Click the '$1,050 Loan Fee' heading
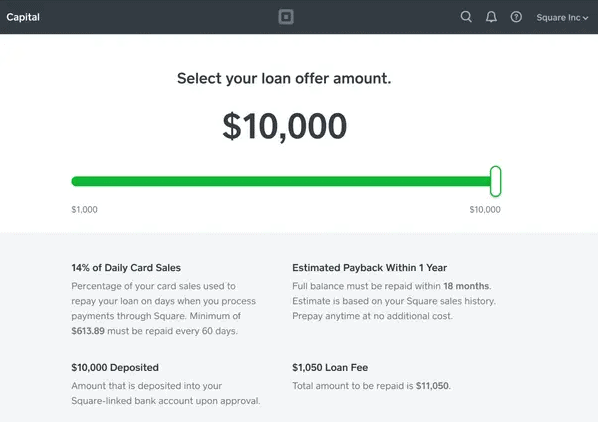This screenshot has height=422, width=598. pyautogui.click(x=330, y=367)
